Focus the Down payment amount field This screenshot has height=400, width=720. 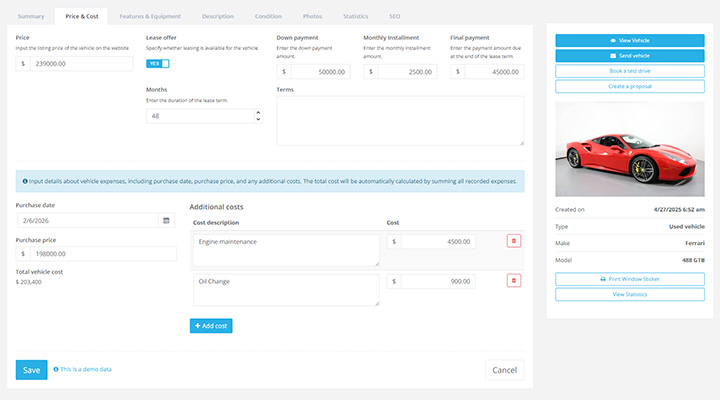click(x=320, y=72)
